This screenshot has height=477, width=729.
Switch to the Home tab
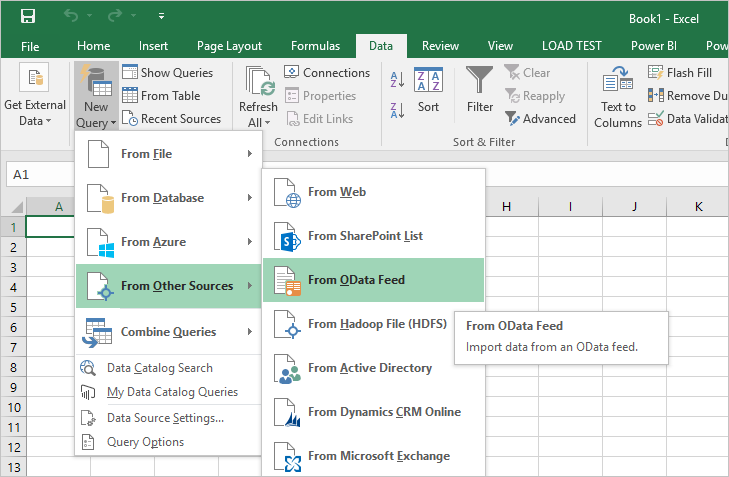click(93, 46)
